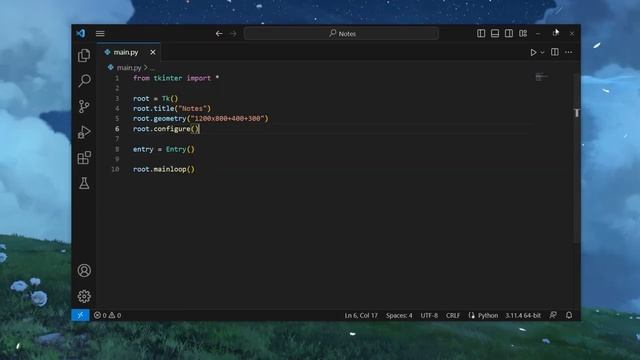Open the Accounts menu icon
The height and width of the screenshot is (360, 640).
pos(84,271)
